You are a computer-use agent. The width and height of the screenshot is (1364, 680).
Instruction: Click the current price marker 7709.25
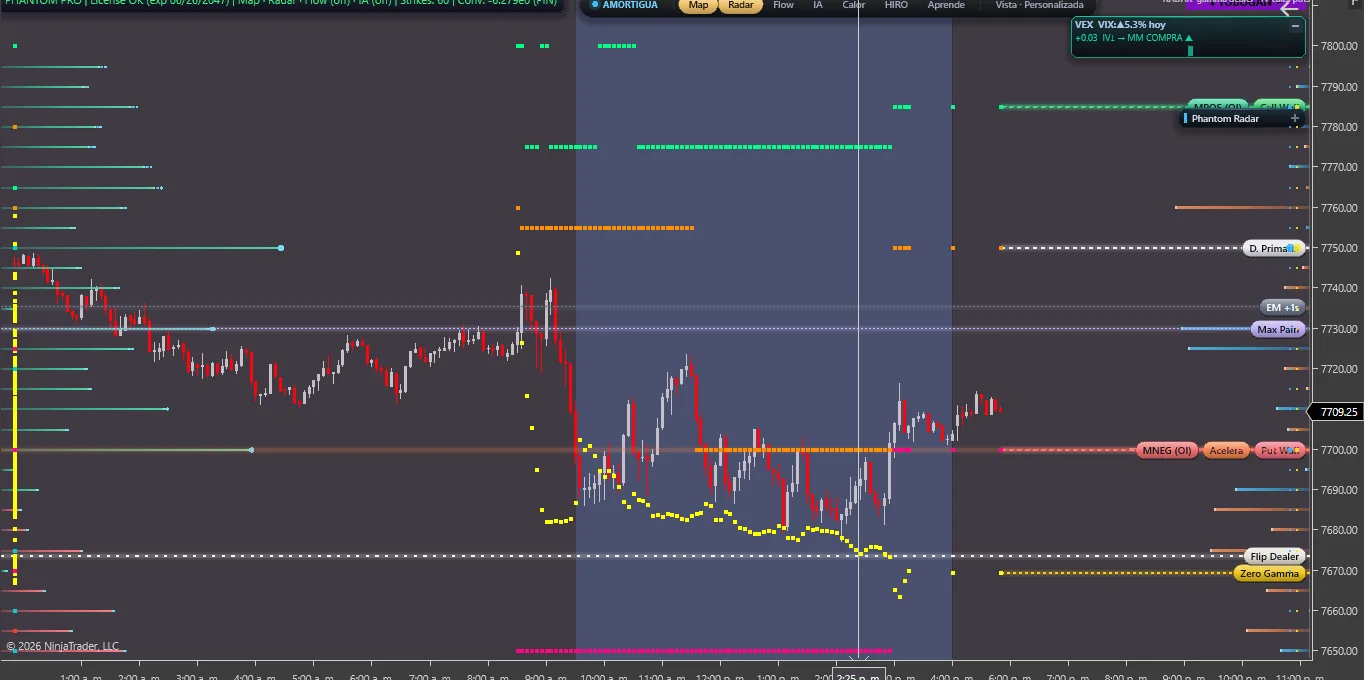(x=1338, y=411)
